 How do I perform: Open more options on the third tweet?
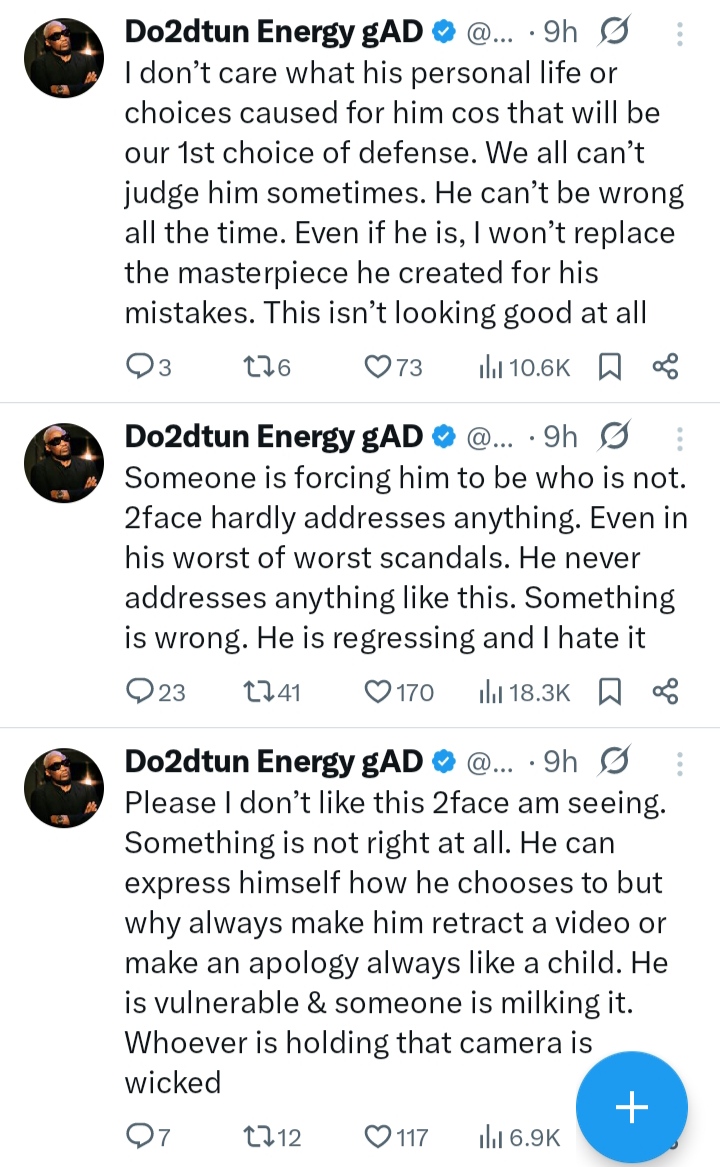coord(680,763)
